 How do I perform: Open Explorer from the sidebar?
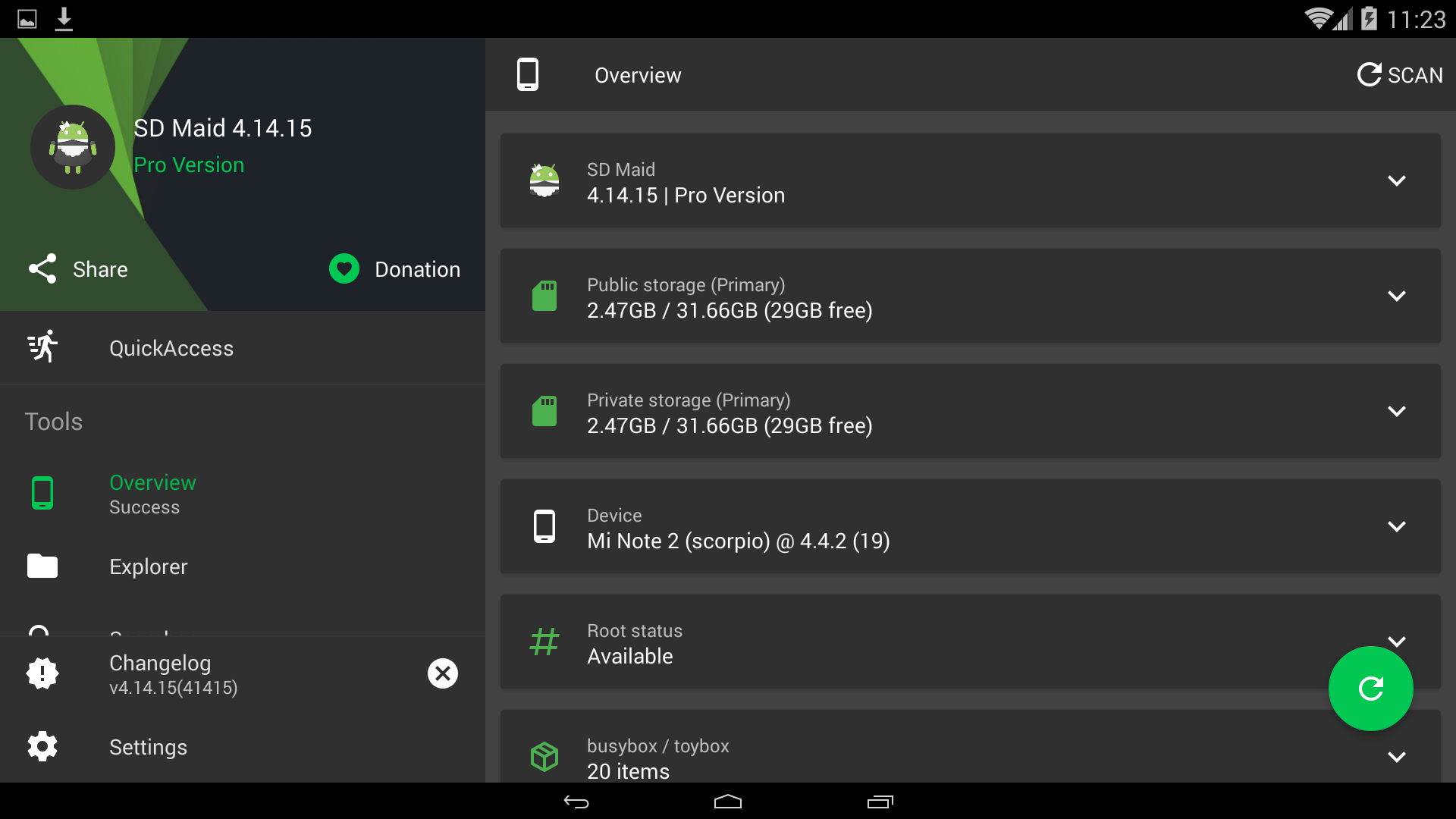tap(149, 566)
